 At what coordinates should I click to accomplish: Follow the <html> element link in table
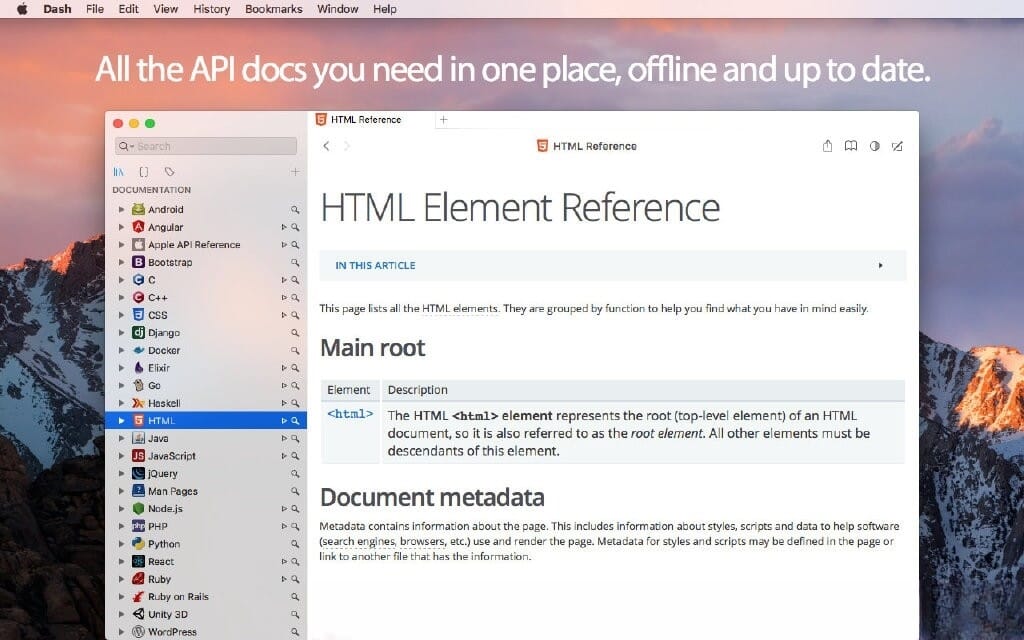point(350,414)
